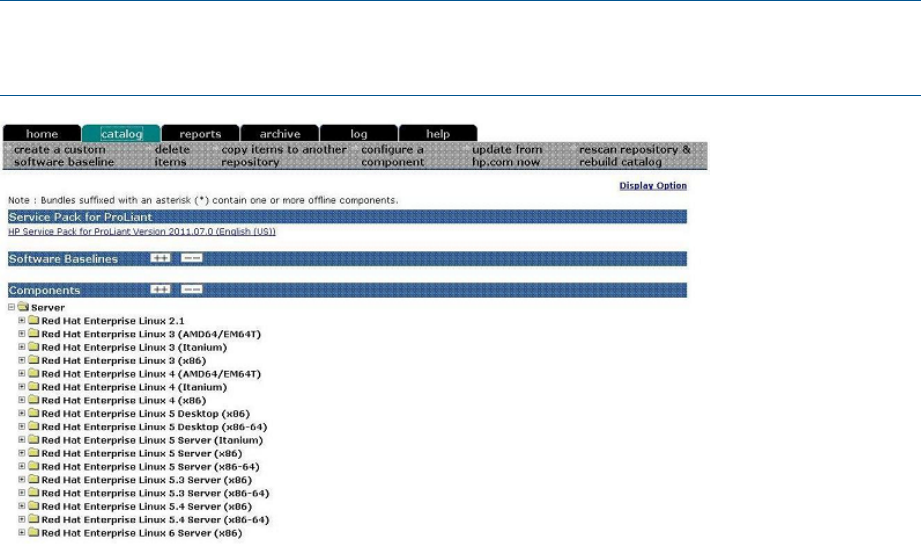The image size is (921, 553).
Task: Select Red Hat Enterprise Linux 5 Server (x86)
Action: click(142, 454)
